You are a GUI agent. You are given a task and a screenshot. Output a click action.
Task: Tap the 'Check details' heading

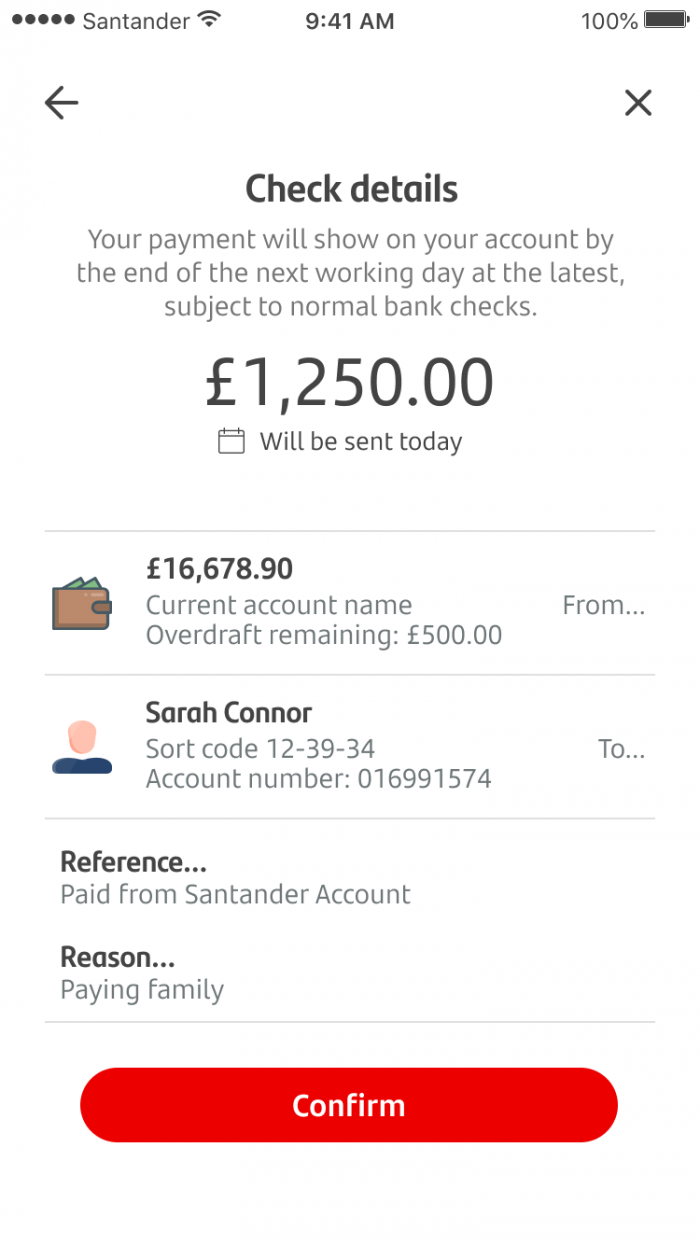[x=351, y=188]
